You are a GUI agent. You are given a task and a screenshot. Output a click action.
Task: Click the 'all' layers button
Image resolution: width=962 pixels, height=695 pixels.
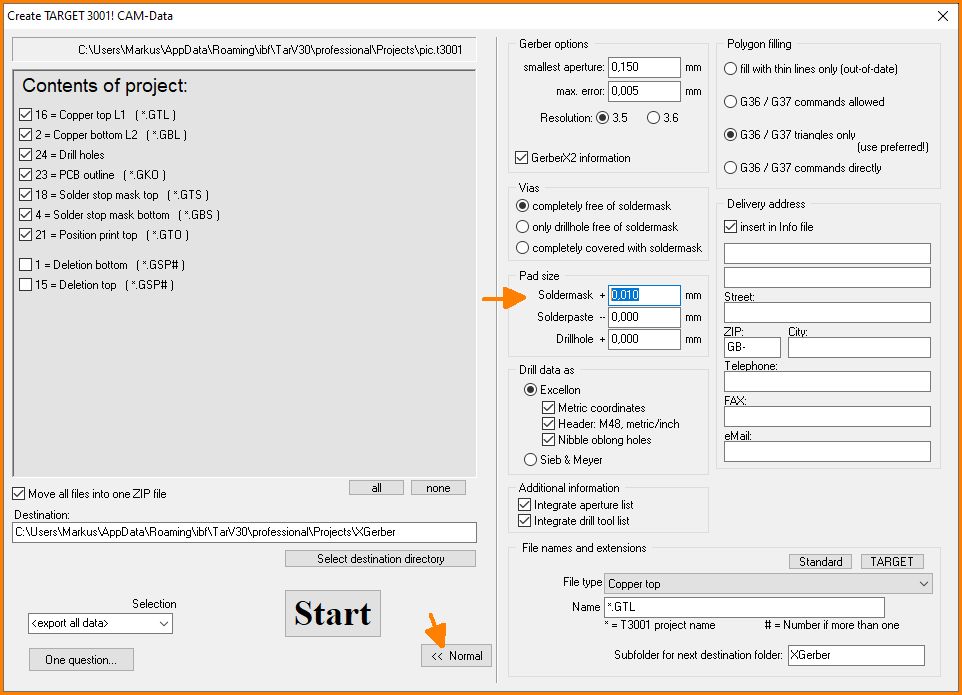376,488
